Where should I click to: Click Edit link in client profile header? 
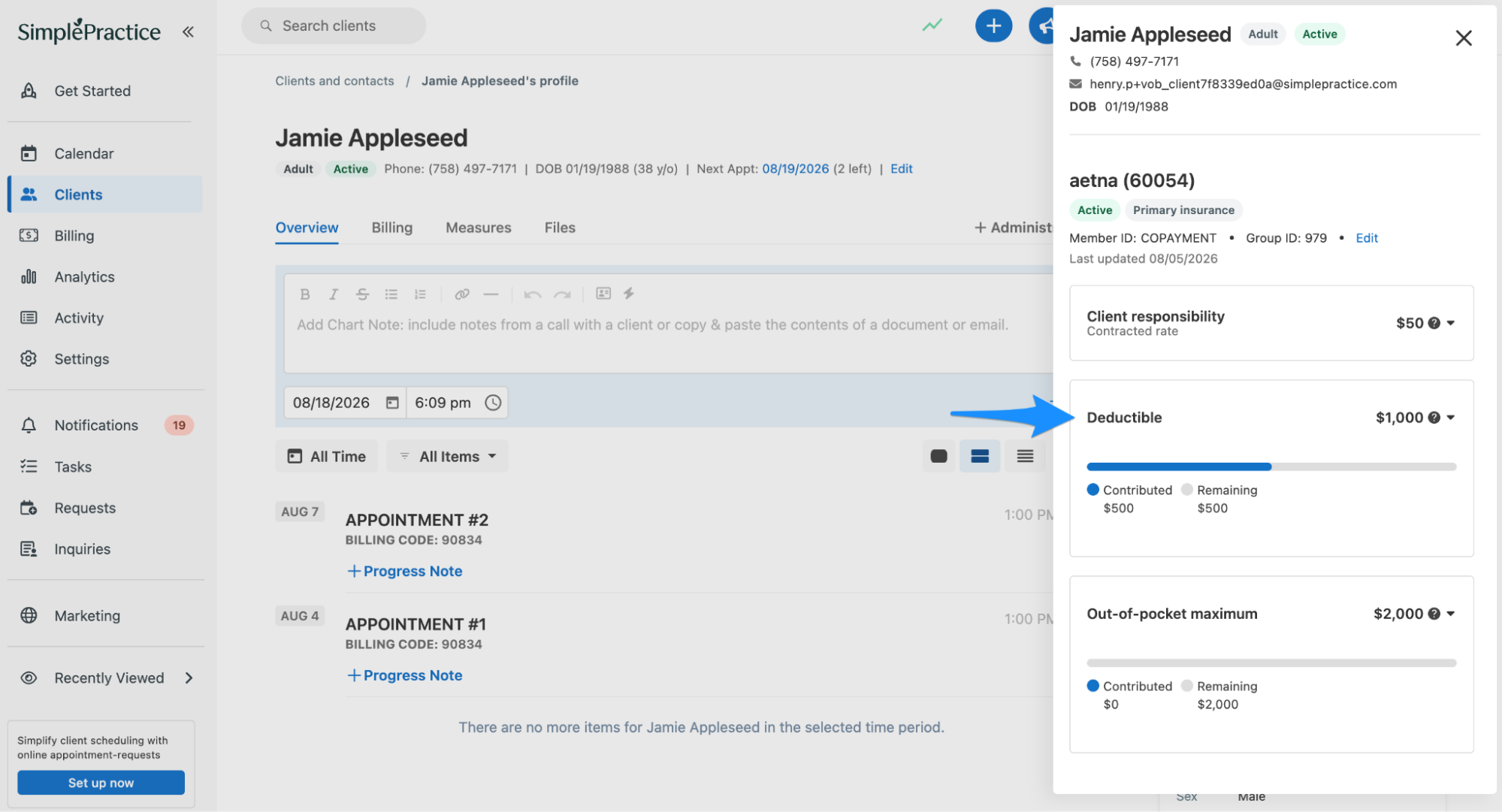pos(902,169)
